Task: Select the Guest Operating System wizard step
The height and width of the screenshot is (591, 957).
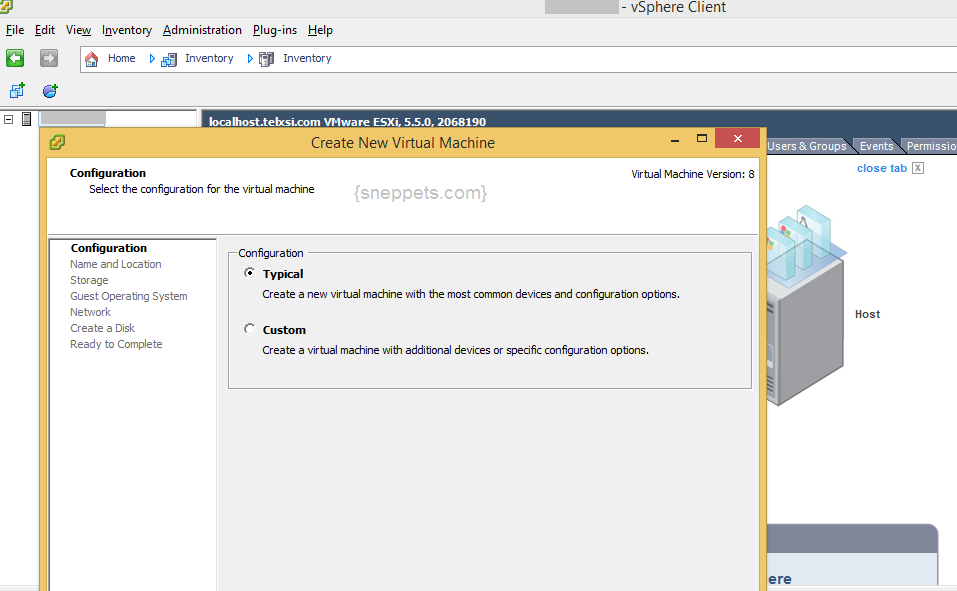Action: coord(129,296)
